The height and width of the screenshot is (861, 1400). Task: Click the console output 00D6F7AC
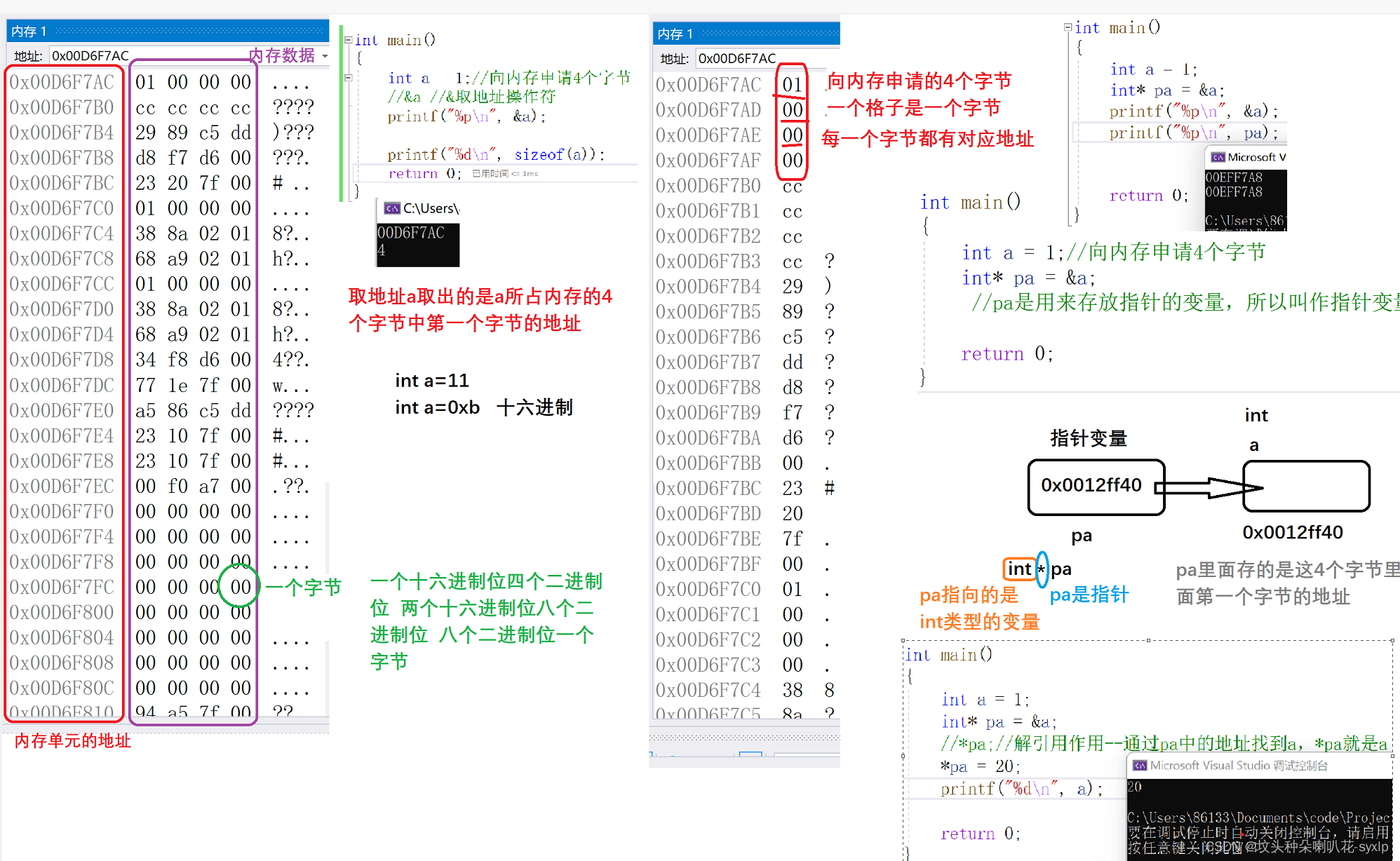tap(411, 233)
